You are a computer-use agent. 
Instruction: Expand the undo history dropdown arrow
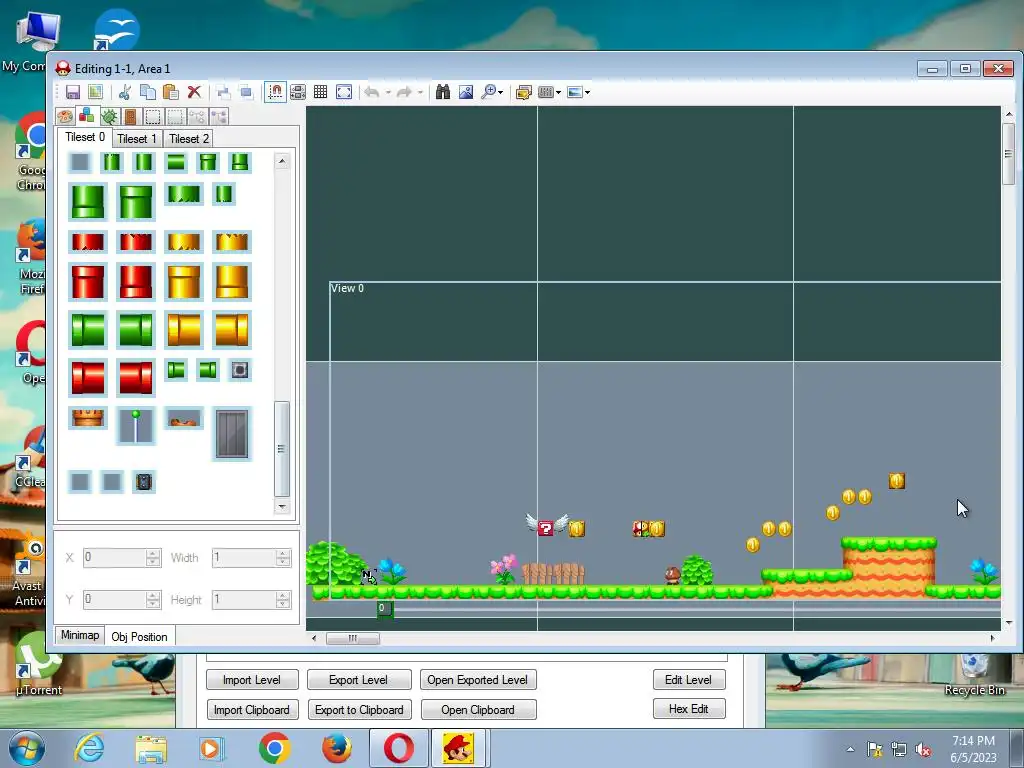pyautogui.click(x=388, y=92)
